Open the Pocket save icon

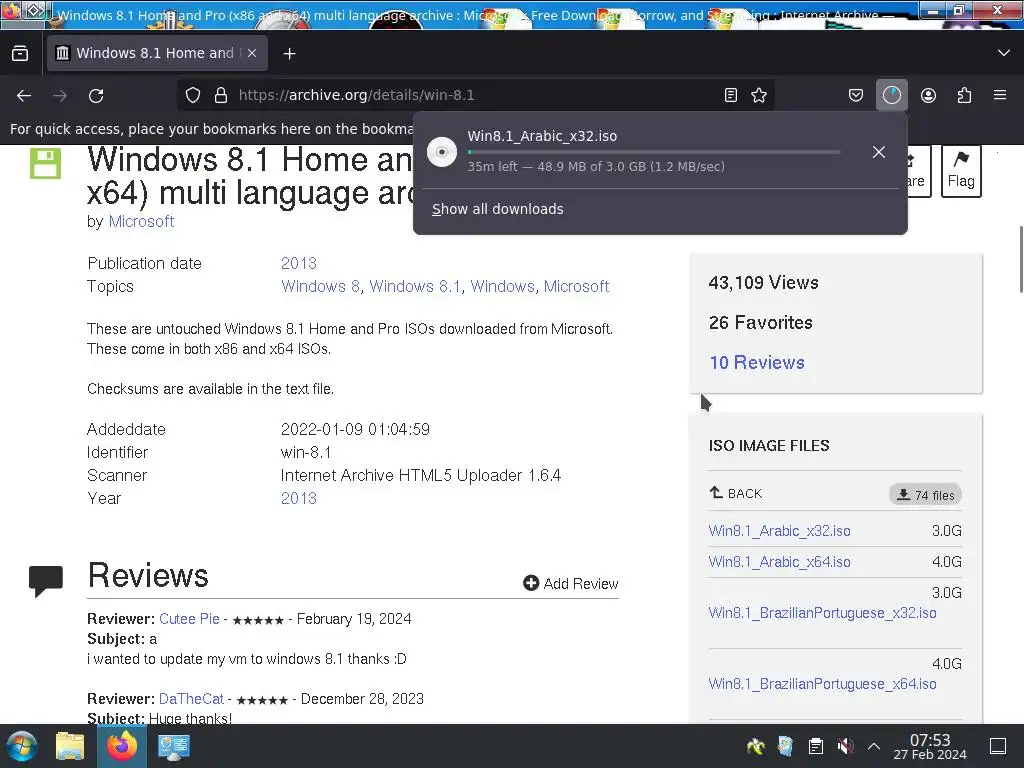pos(856,95)
